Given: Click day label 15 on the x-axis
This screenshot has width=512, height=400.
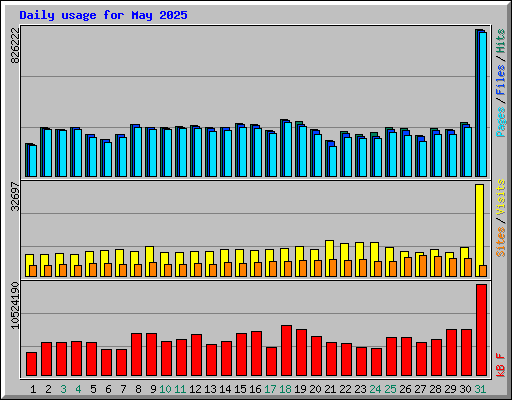Looking at the screenshot, I should [x=240, y=389].
